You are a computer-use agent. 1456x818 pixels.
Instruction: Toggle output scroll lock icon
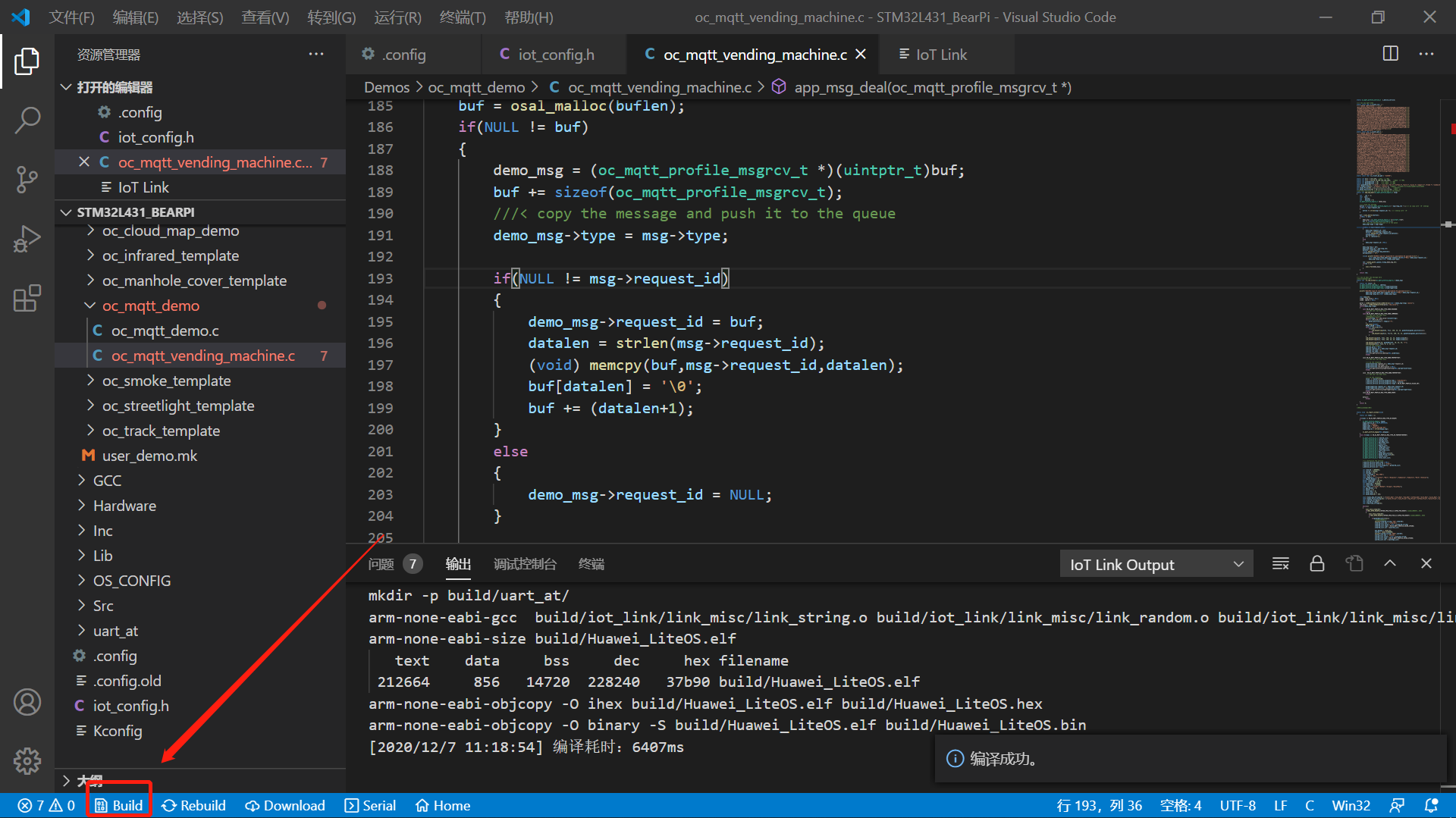[x=1317, y=564]
